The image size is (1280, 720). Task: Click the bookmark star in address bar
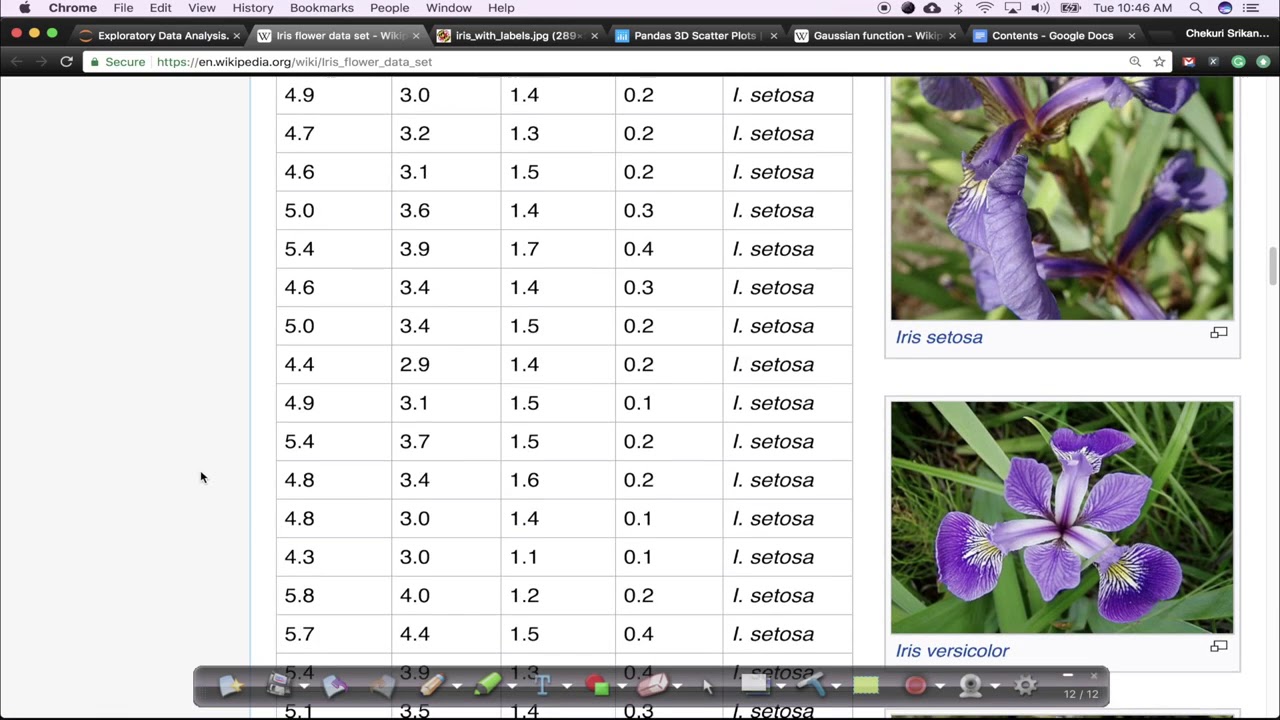[1159, 62]
